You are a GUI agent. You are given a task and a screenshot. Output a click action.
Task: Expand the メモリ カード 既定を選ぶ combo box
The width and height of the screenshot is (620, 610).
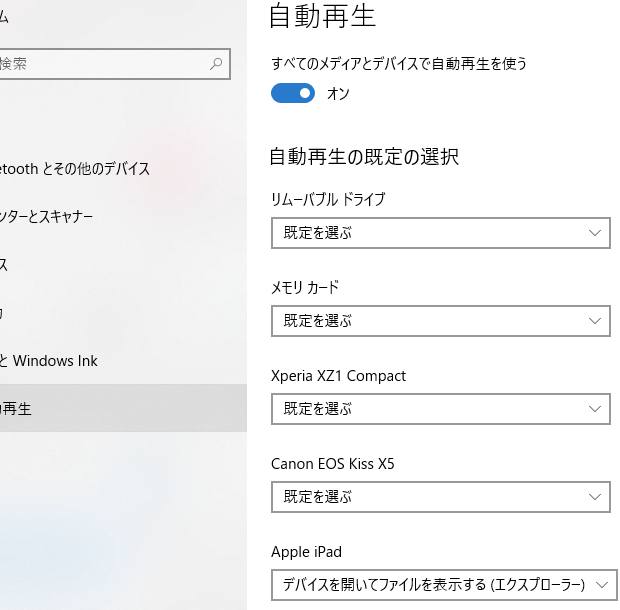(440, 321)
